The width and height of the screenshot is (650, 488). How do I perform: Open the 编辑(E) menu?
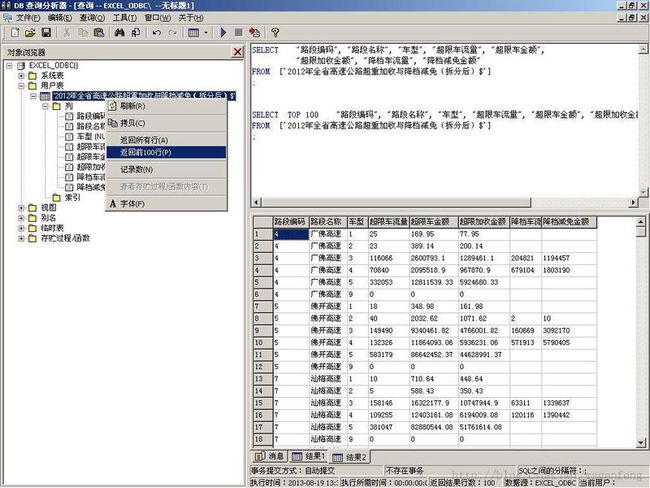tap(60, 17)
